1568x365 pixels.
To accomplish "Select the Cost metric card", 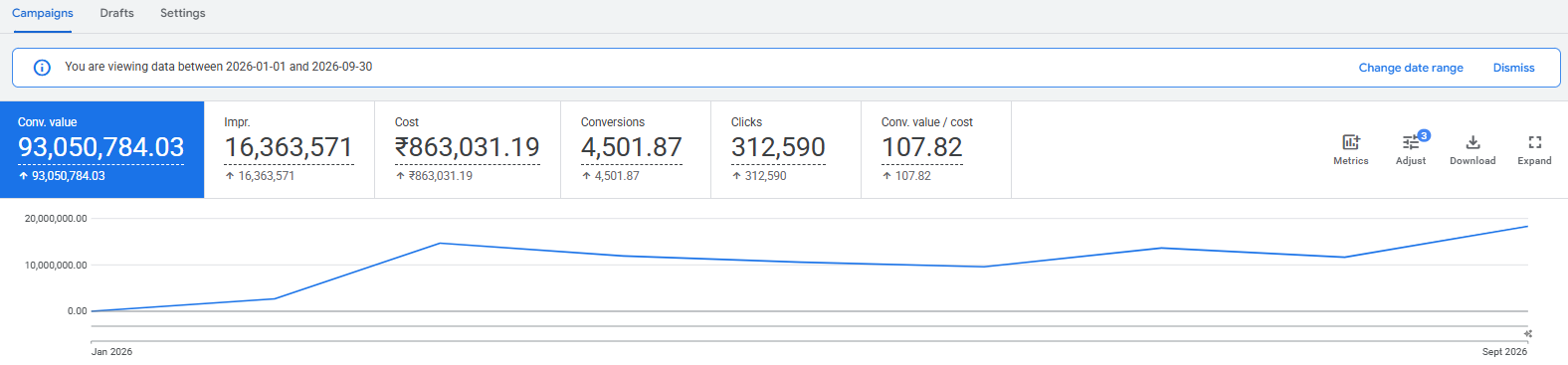I will click(x=468, y=149).
